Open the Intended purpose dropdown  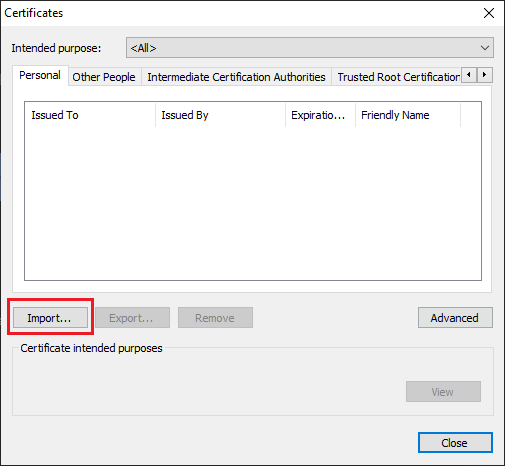pos(310,48)
